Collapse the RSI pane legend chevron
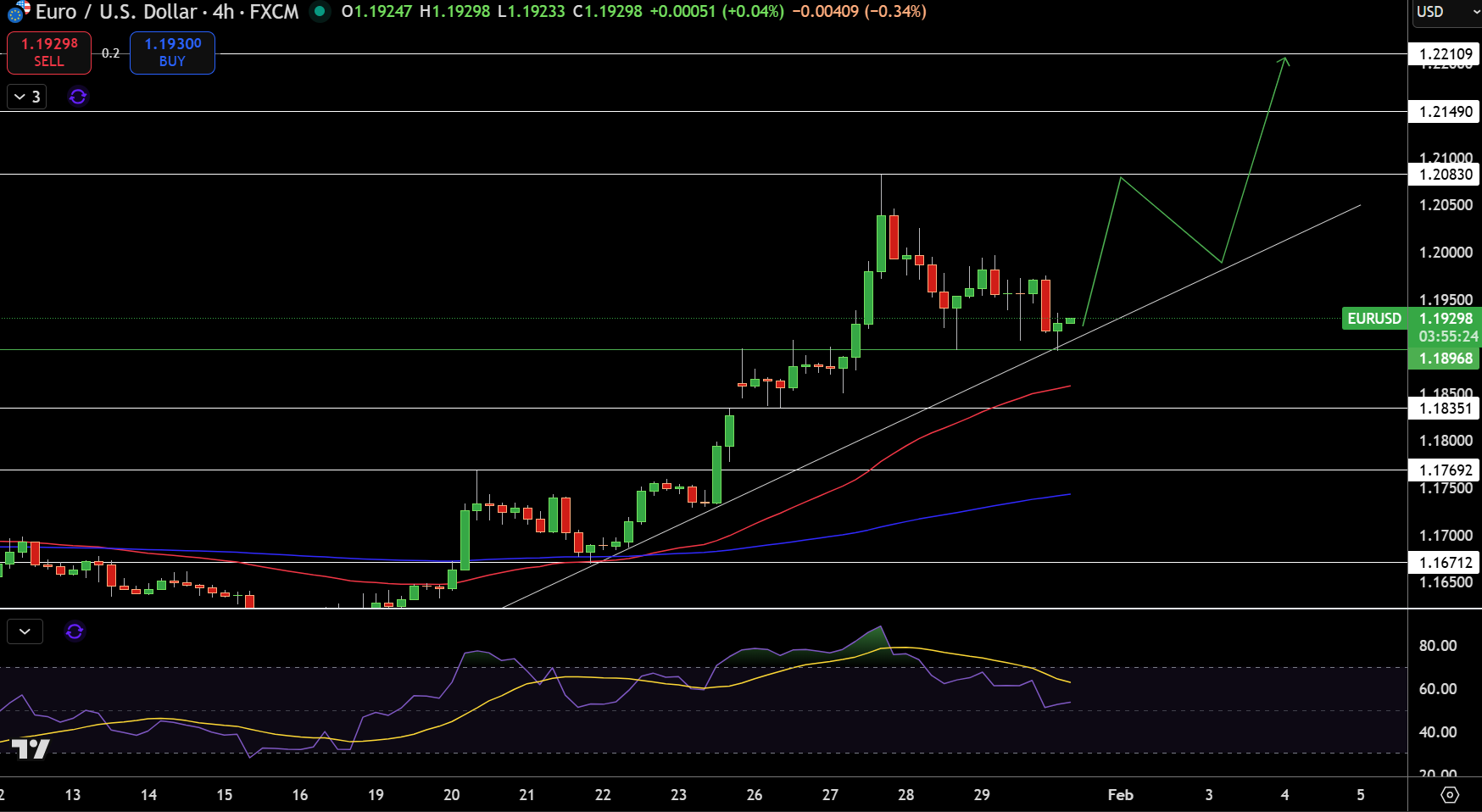The height and width of the screenshot is (812, 1482). (x=25, y=631)
